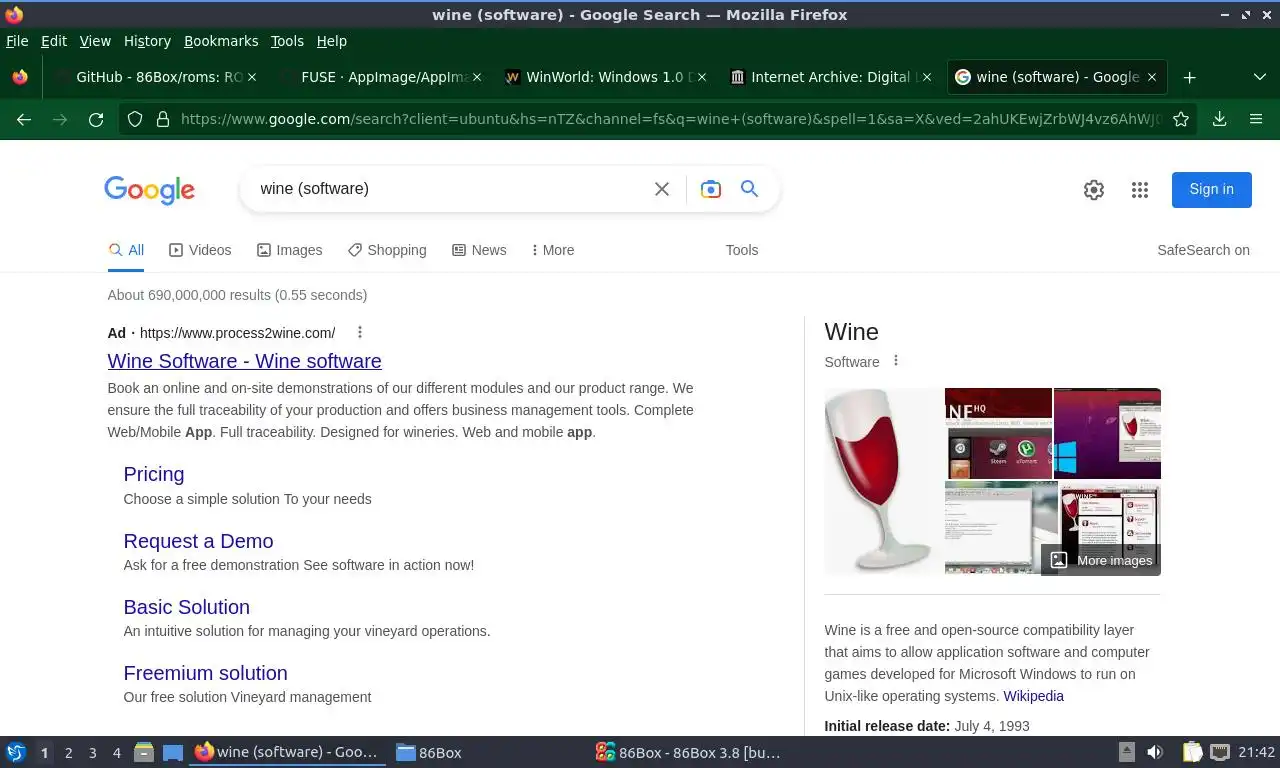
Task: Filter results by Shopping
Action: 387,250
